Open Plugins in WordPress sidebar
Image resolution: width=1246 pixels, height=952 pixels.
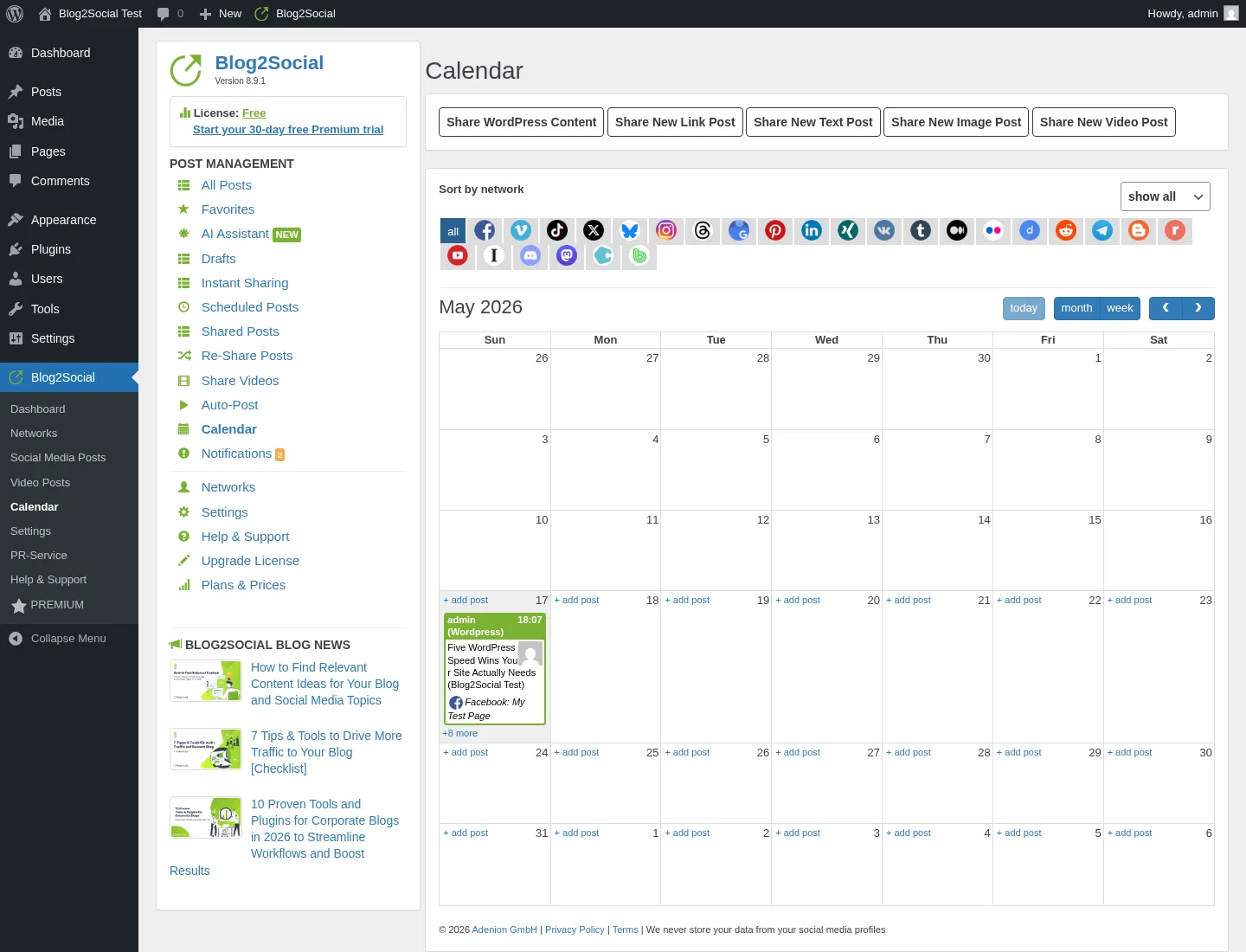tap(69, 249)
